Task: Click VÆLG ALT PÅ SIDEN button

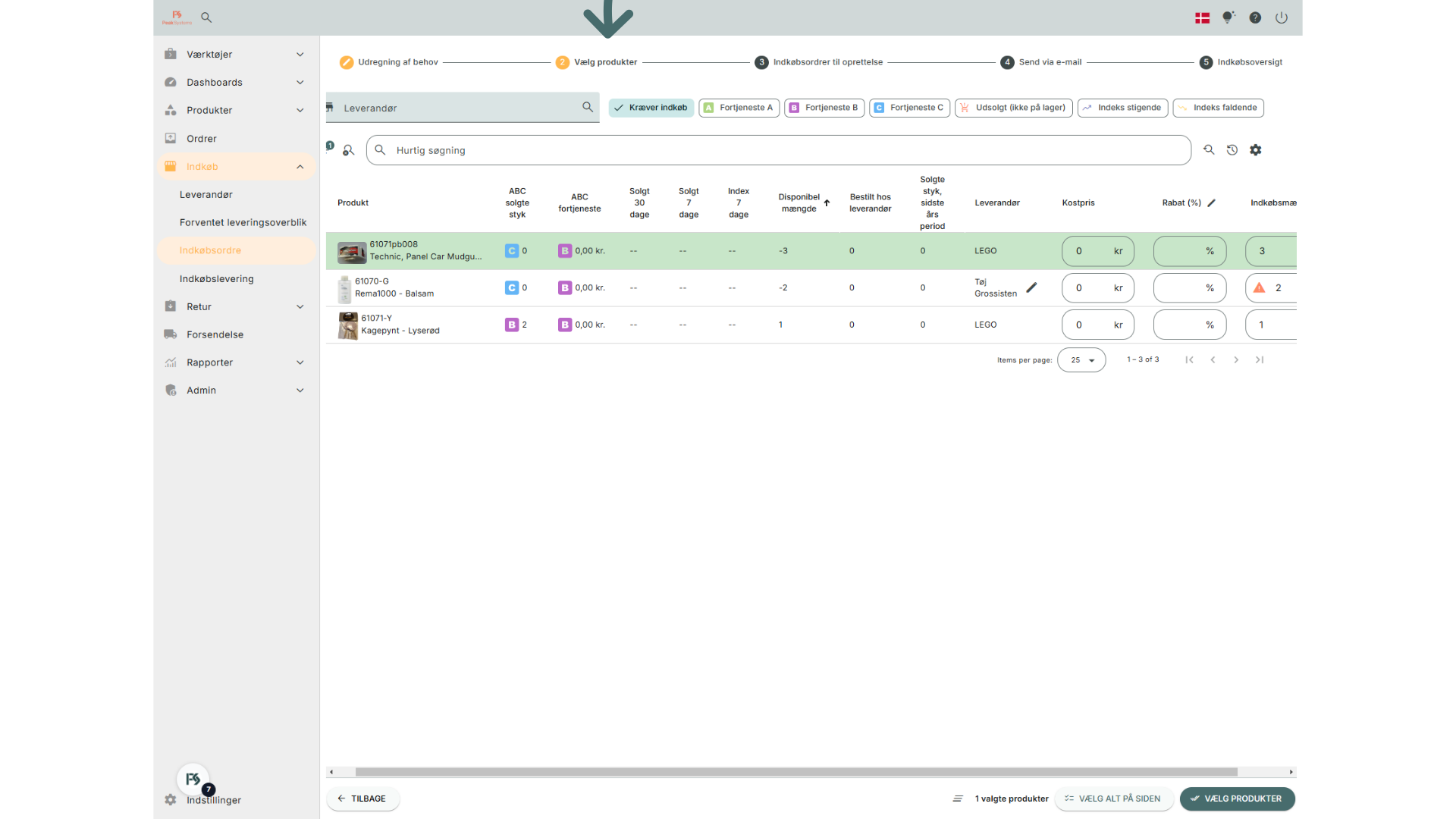Action: click(1114, 799)
